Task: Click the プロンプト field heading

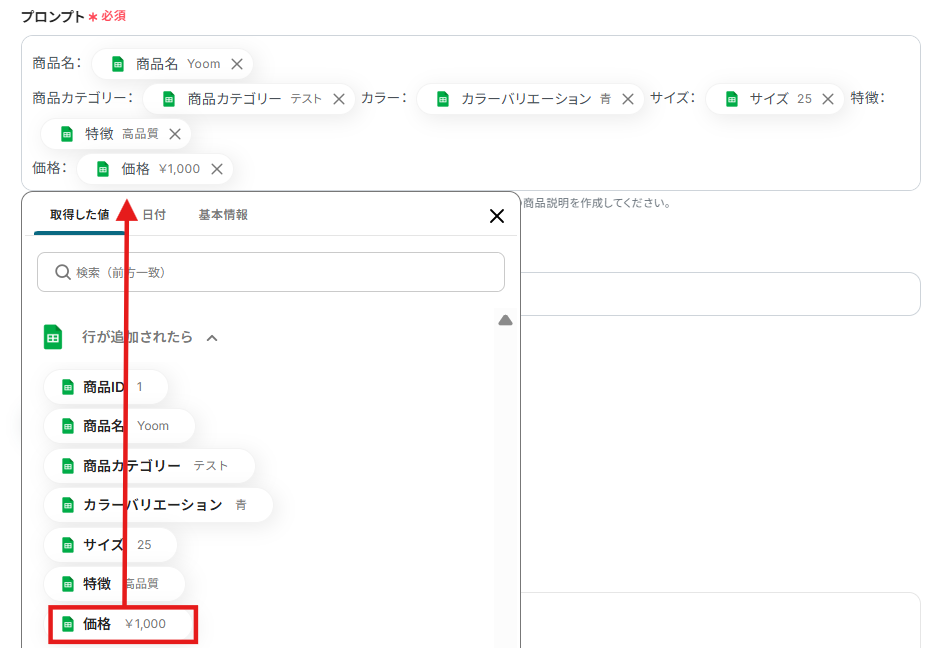Action: [x=53, y=17]
